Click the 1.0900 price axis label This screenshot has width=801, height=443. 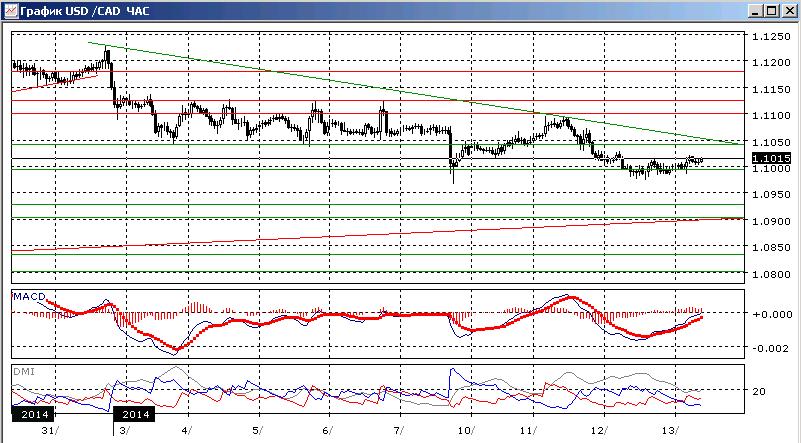pyautogui.click(x=772, y=221)
